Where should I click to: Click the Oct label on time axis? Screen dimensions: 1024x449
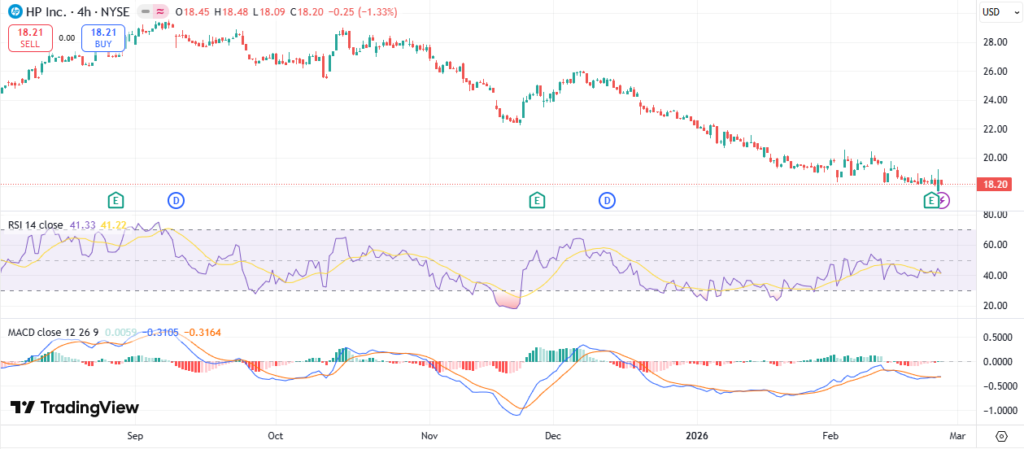[276, 435]
